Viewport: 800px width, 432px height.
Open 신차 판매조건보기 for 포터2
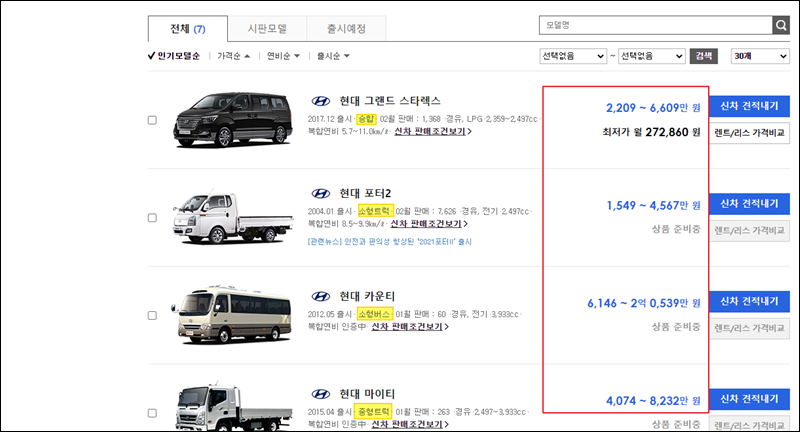pyautogui.click(x=429, y=224)
